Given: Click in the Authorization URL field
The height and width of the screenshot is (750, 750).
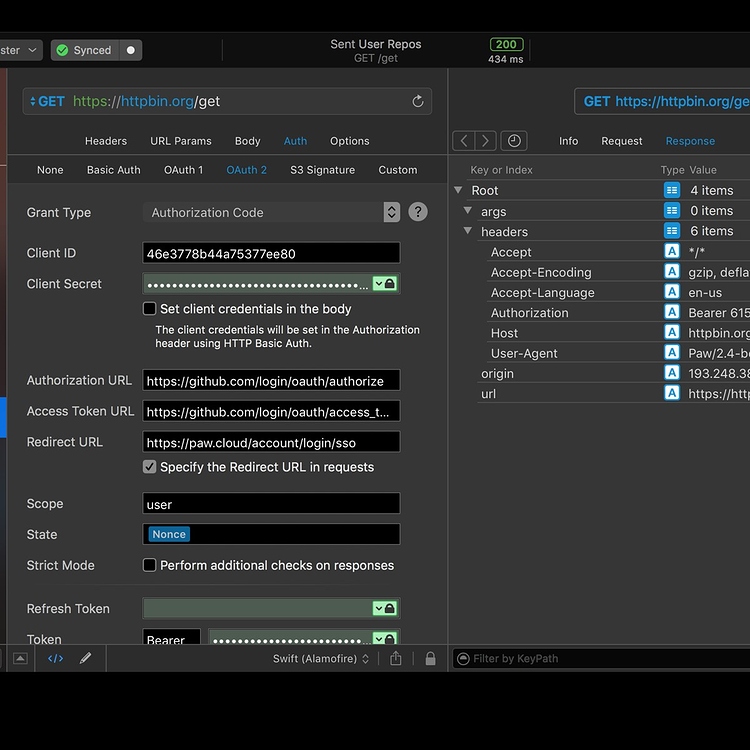Looking at the screenshot, I should point(271,380).
